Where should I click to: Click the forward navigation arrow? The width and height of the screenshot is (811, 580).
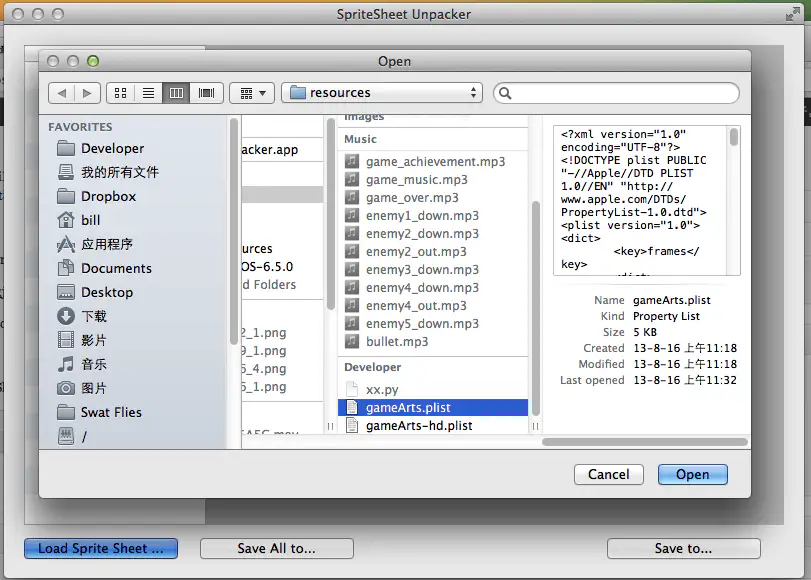coord(87,93)
